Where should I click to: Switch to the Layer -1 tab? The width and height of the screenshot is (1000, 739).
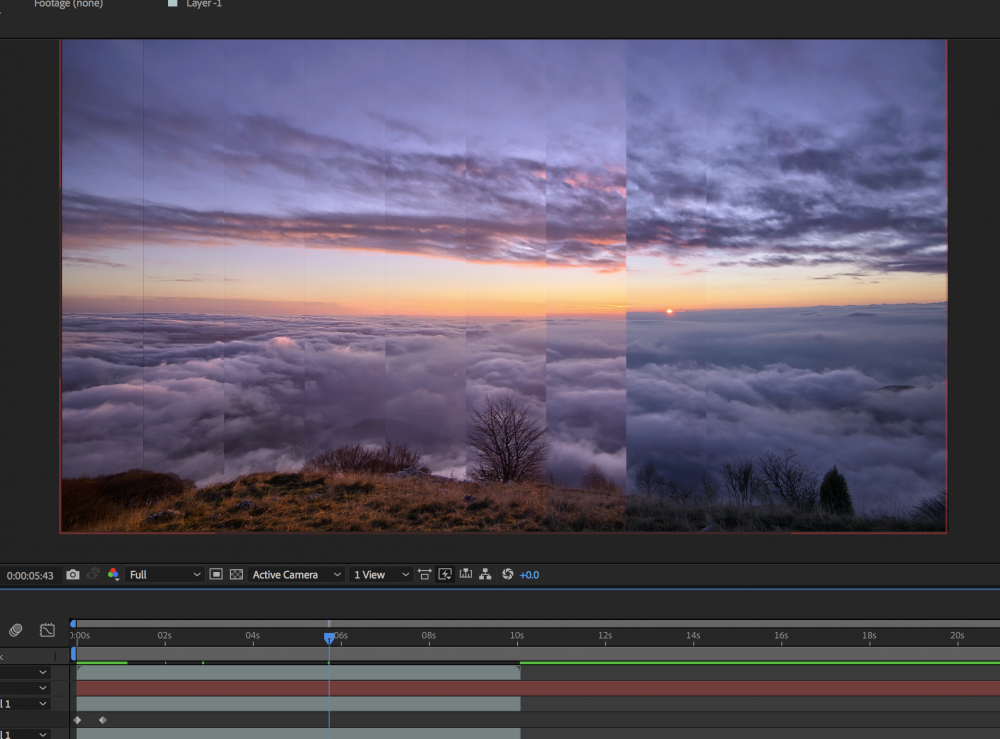coord(203,4)
